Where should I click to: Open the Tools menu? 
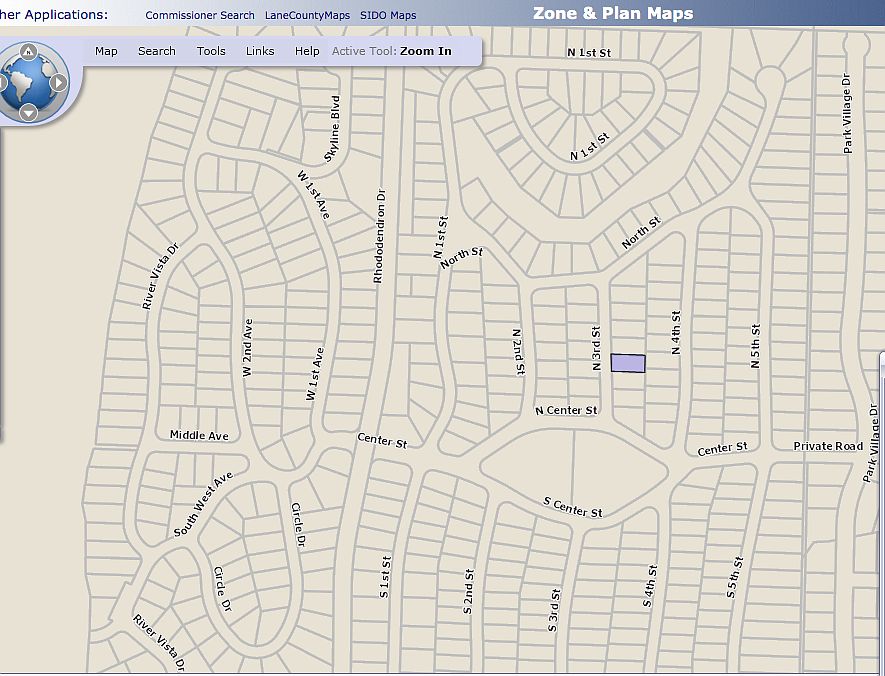211,51
